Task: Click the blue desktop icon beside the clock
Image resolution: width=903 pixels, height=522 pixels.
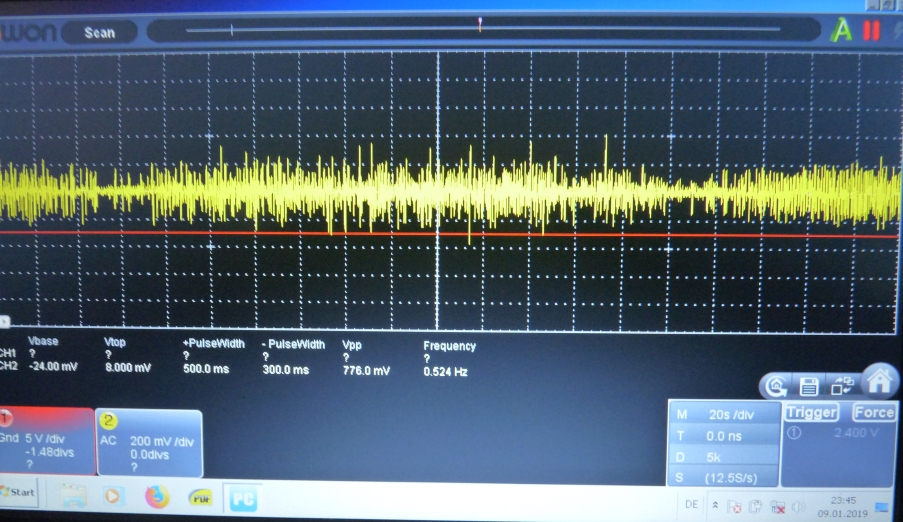Action: click(882, 508)
